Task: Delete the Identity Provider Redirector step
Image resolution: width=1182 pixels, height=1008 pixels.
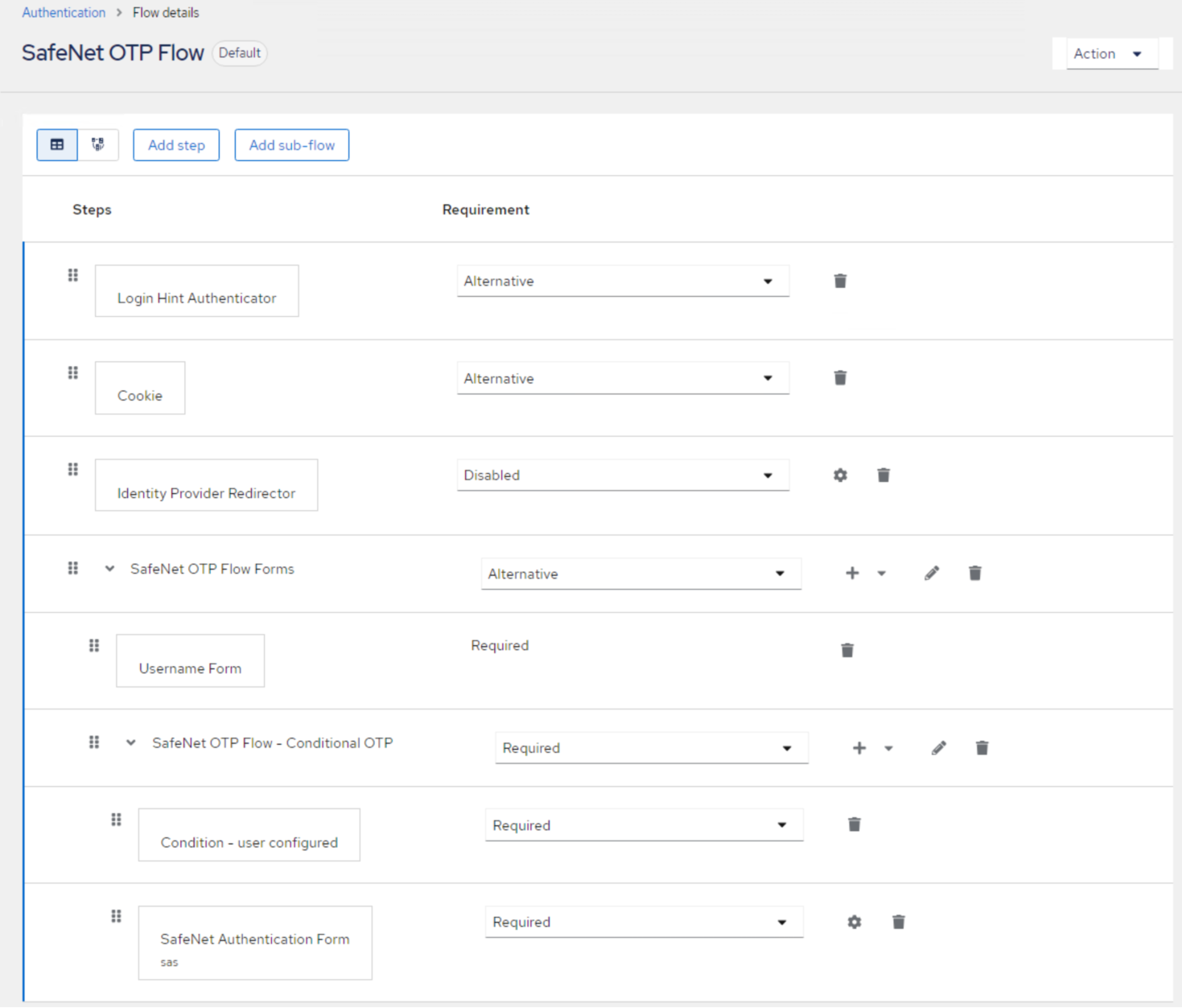Action: pyautogui.click(x=883, y=475)
